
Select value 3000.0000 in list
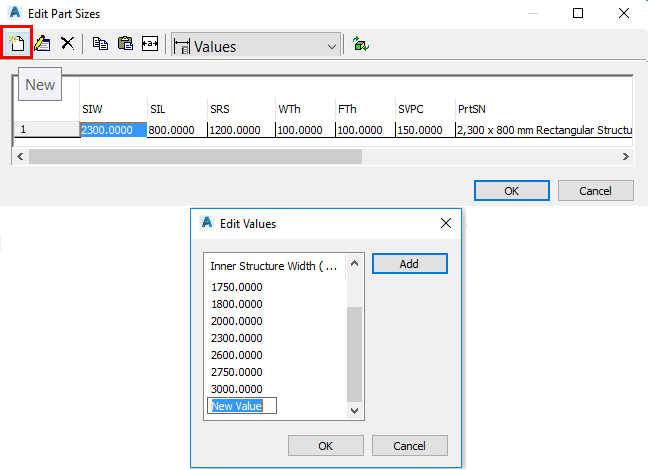[x=237, y=389]
